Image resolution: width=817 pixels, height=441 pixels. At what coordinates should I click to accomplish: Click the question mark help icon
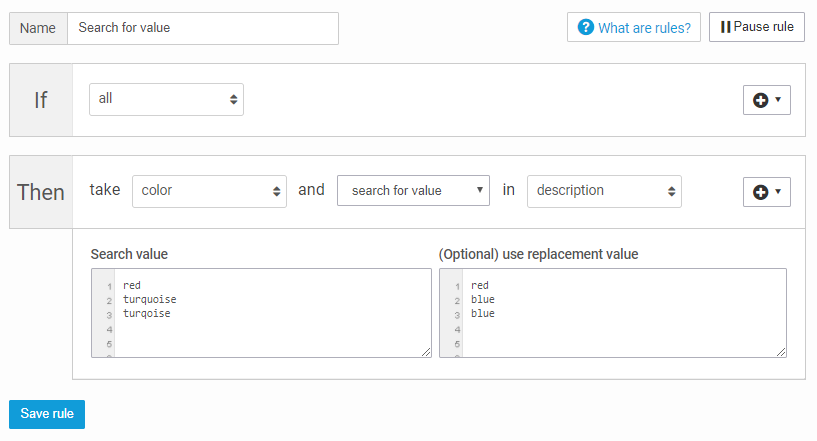586,28
